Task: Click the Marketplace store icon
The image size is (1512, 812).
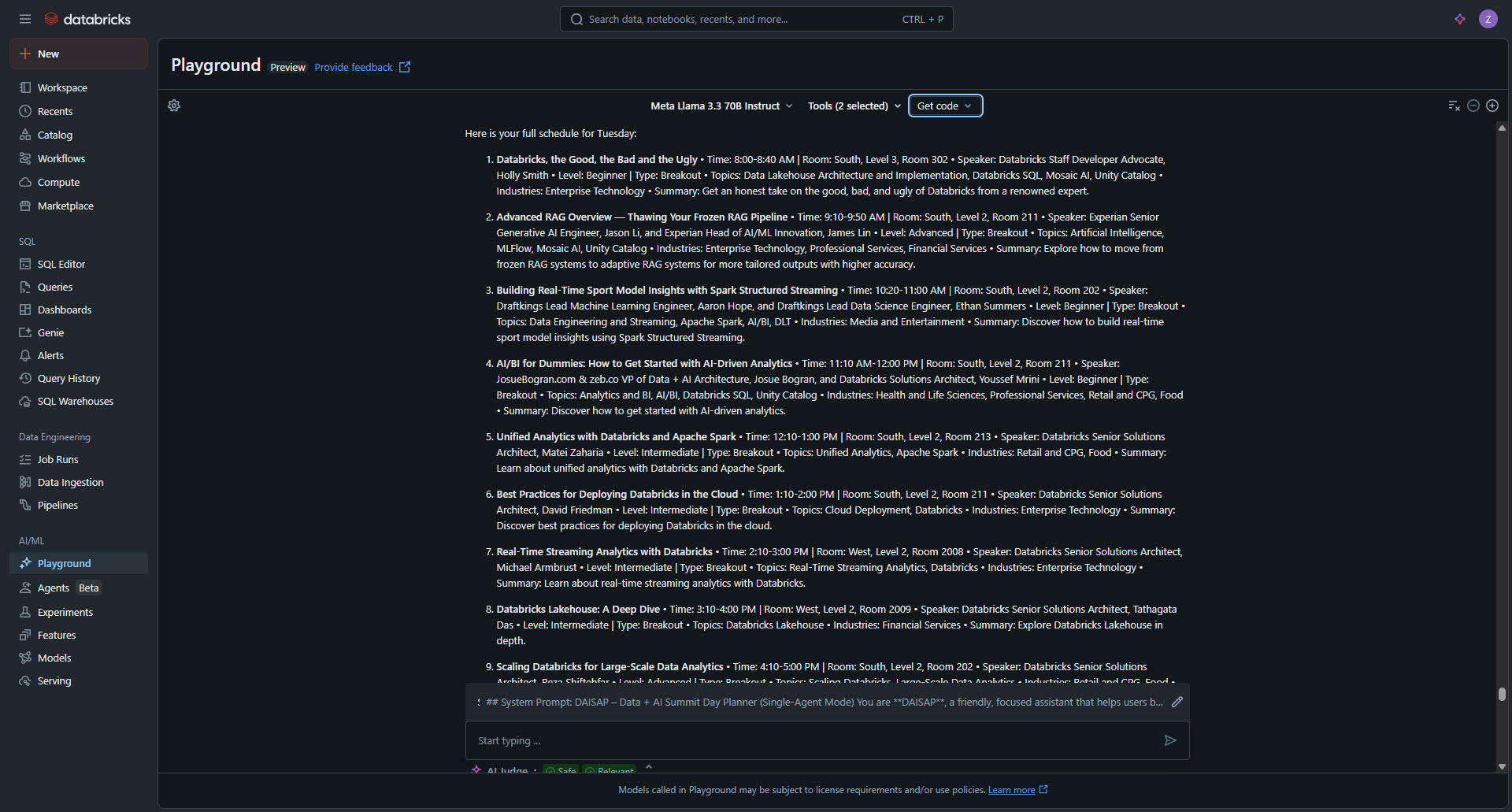Action: pyautogui.click(x=25, y=206)
